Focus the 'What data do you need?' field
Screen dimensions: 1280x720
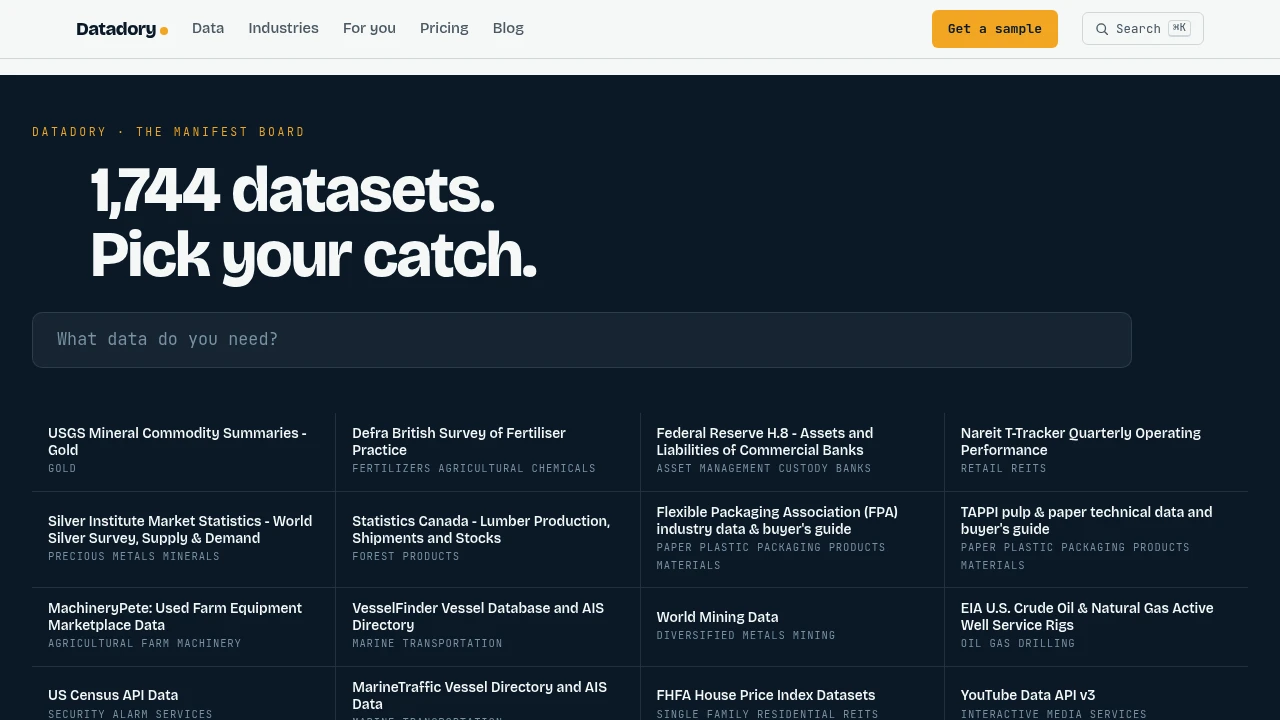point(582,340)
